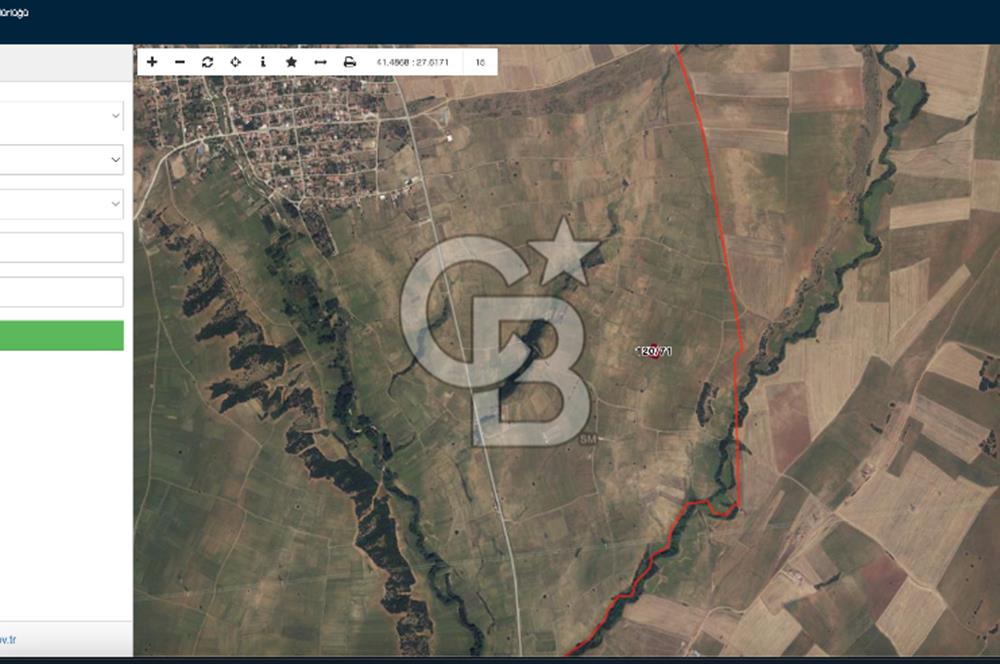Focus the second text field above green button

click(60, 292)
